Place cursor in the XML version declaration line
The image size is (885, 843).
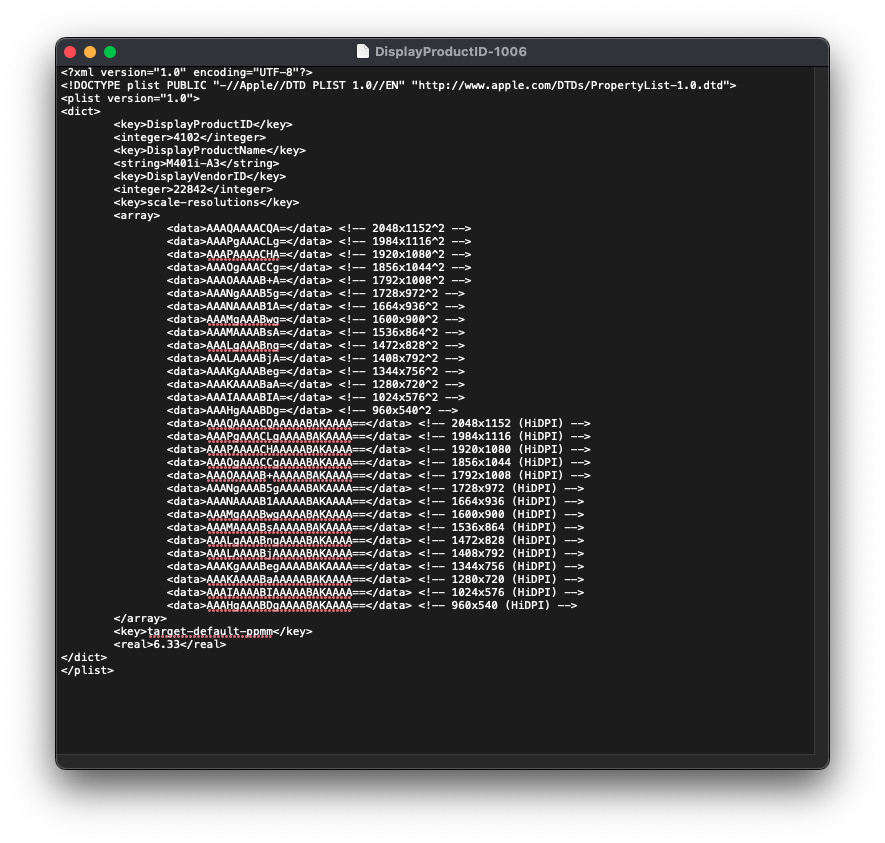point(187,73)
